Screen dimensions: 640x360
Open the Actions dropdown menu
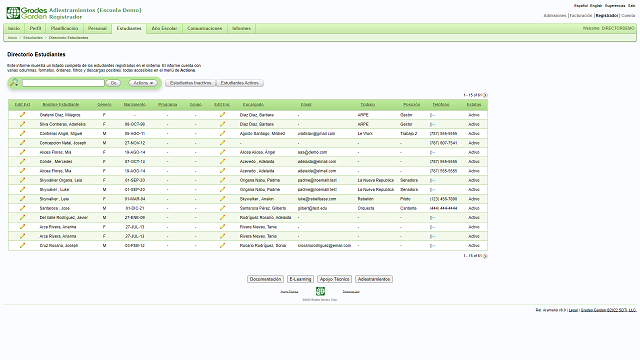143,83
